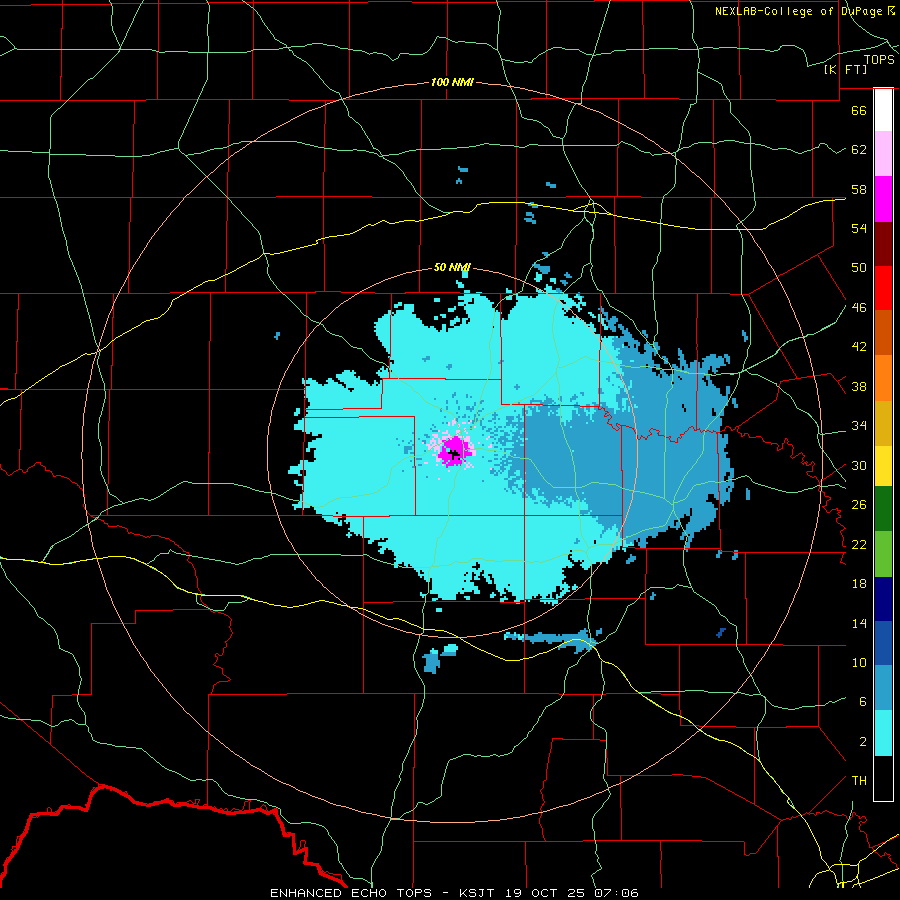Click the legend value '54'

(859, 228)
